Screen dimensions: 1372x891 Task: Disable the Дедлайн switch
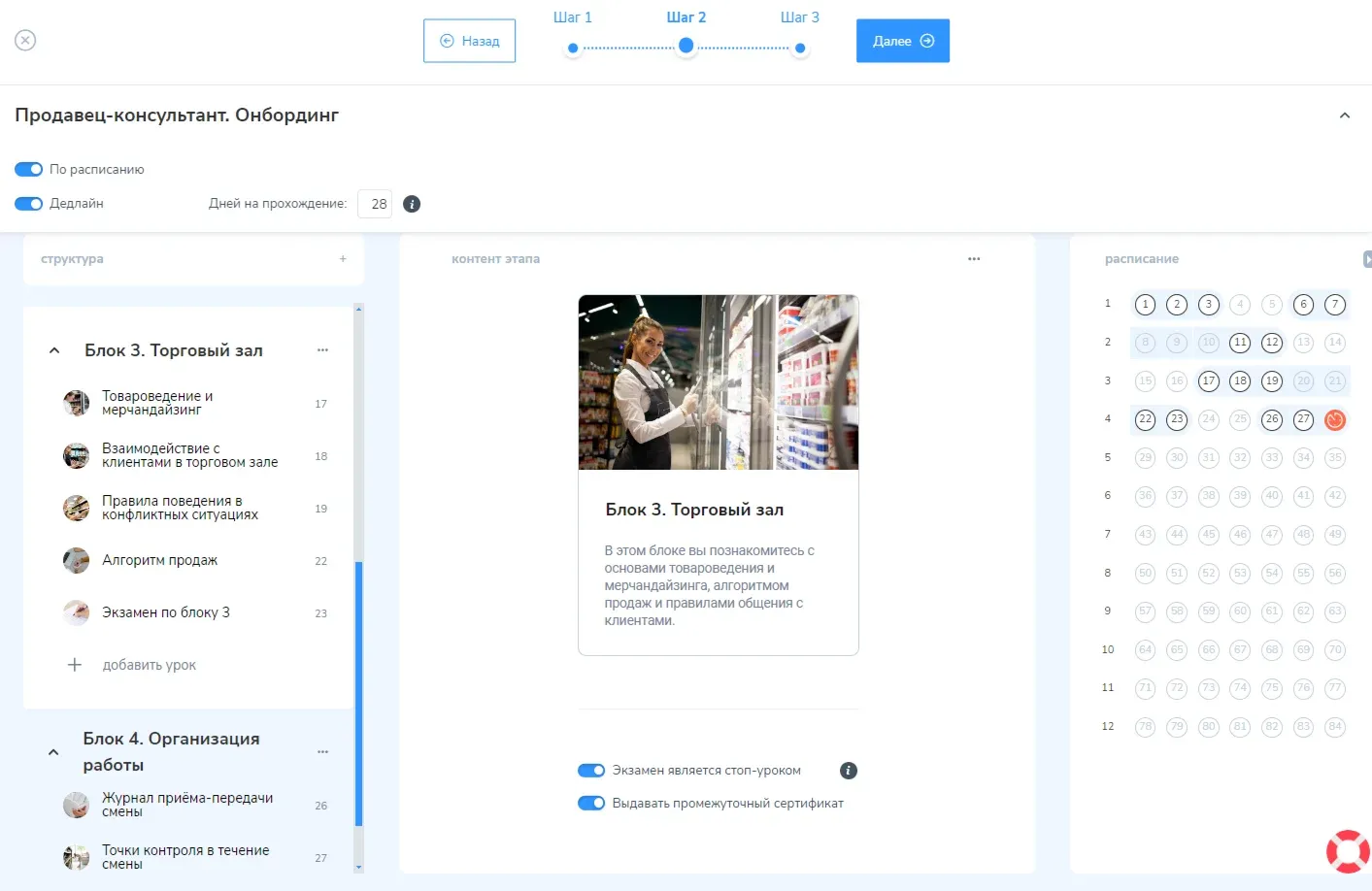(x=29, y=204)
